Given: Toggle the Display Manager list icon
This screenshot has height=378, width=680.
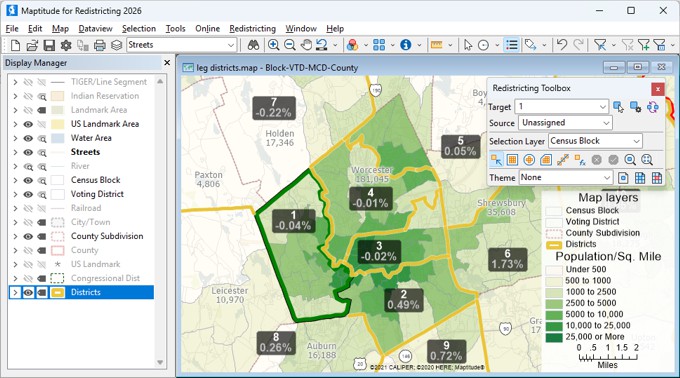Looking at the screenshot, I should click(x=512, y=45).
